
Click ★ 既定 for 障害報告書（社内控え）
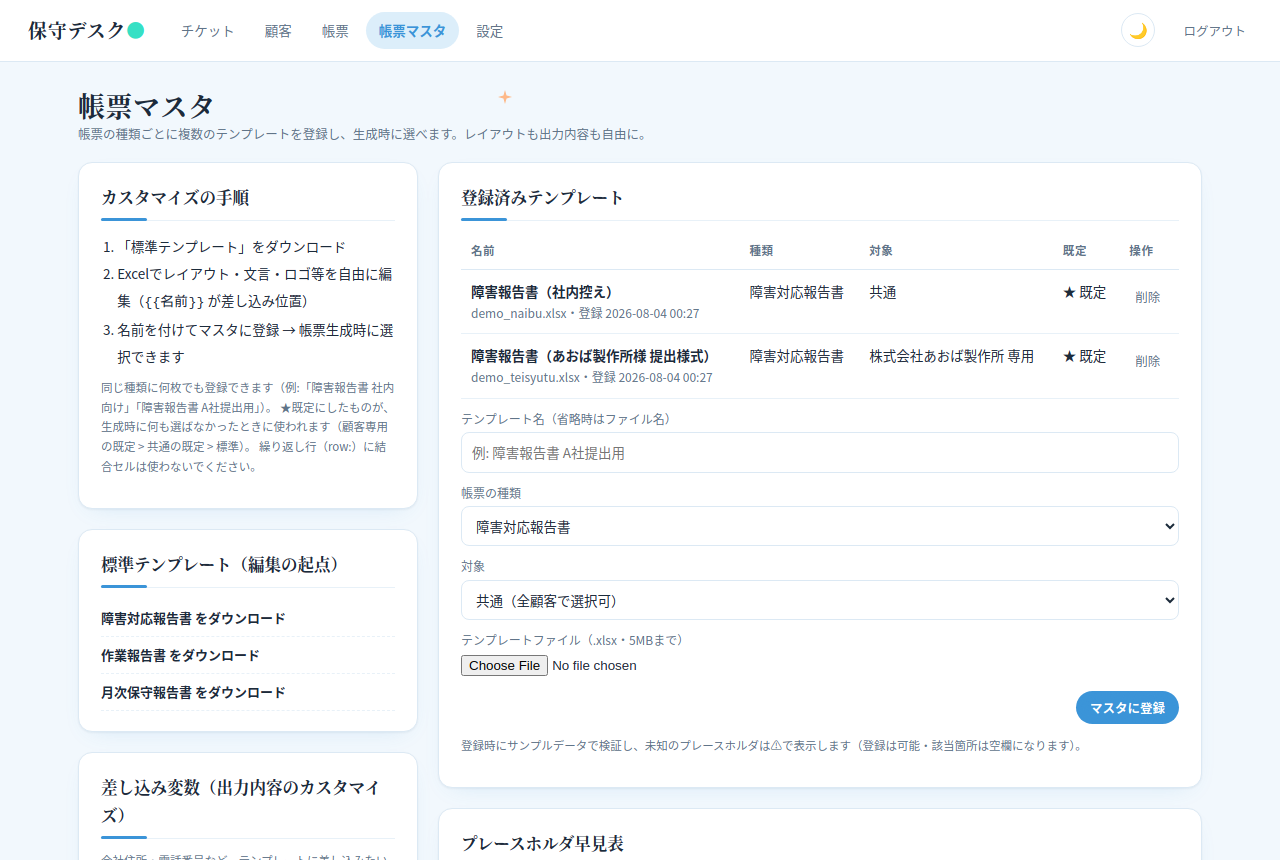point(1084,293)
